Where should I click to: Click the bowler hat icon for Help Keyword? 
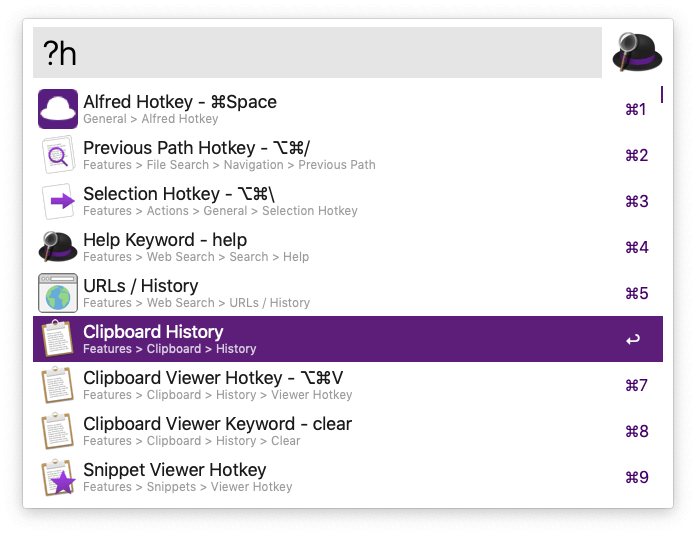[58, 247]
